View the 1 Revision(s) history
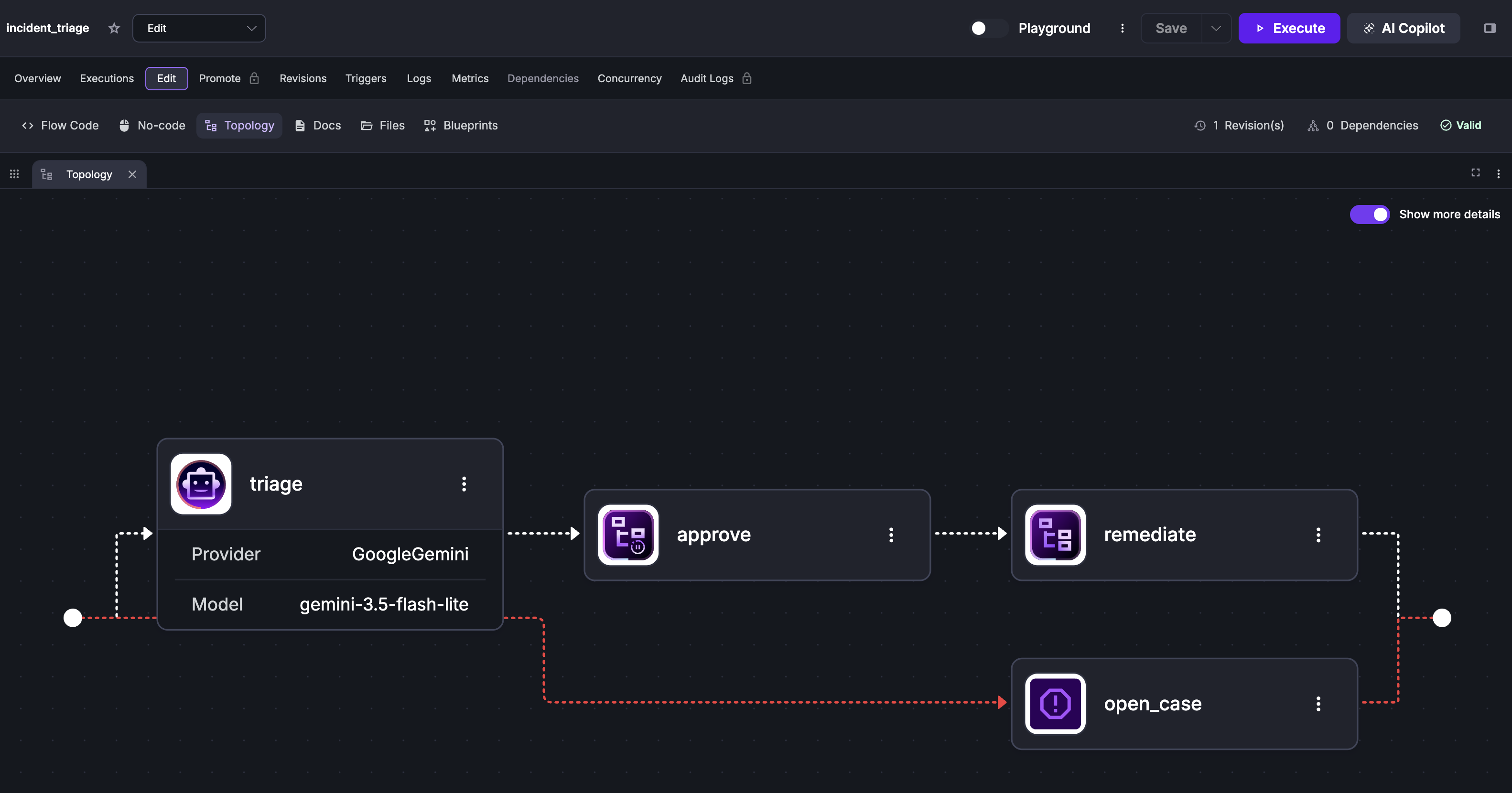The height and width of the screenshot is (793, 1512). (x=1239, y=125)
